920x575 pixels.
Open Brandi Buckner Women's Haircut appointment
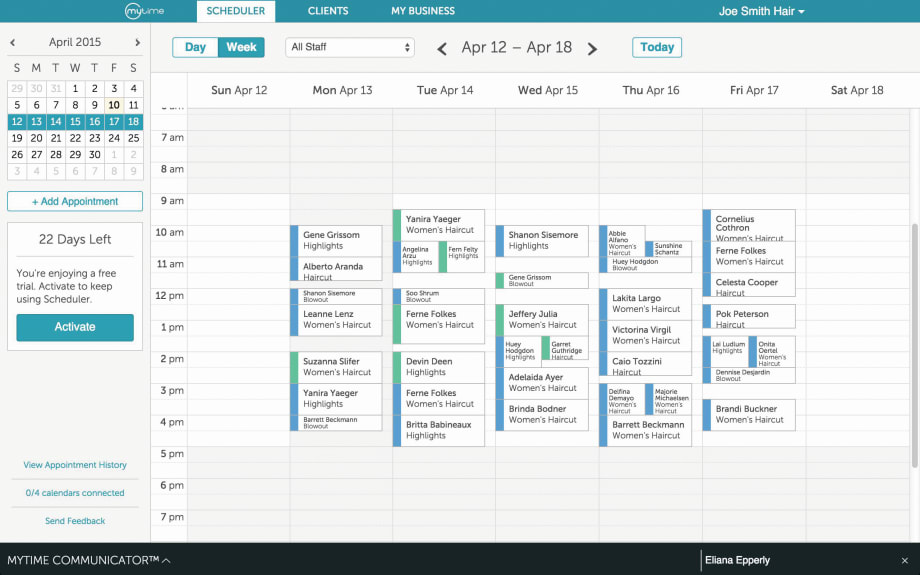pos(749,415)
